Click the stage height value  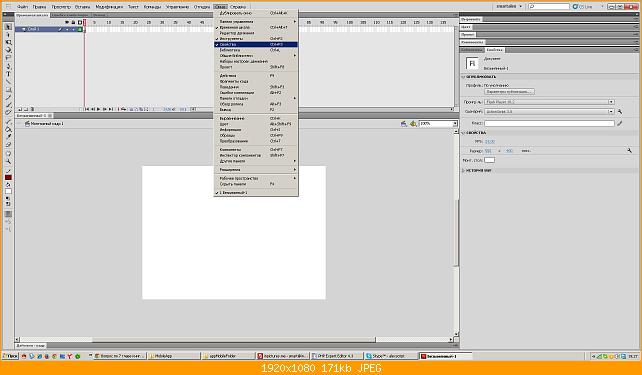click(x=509, y=151)
